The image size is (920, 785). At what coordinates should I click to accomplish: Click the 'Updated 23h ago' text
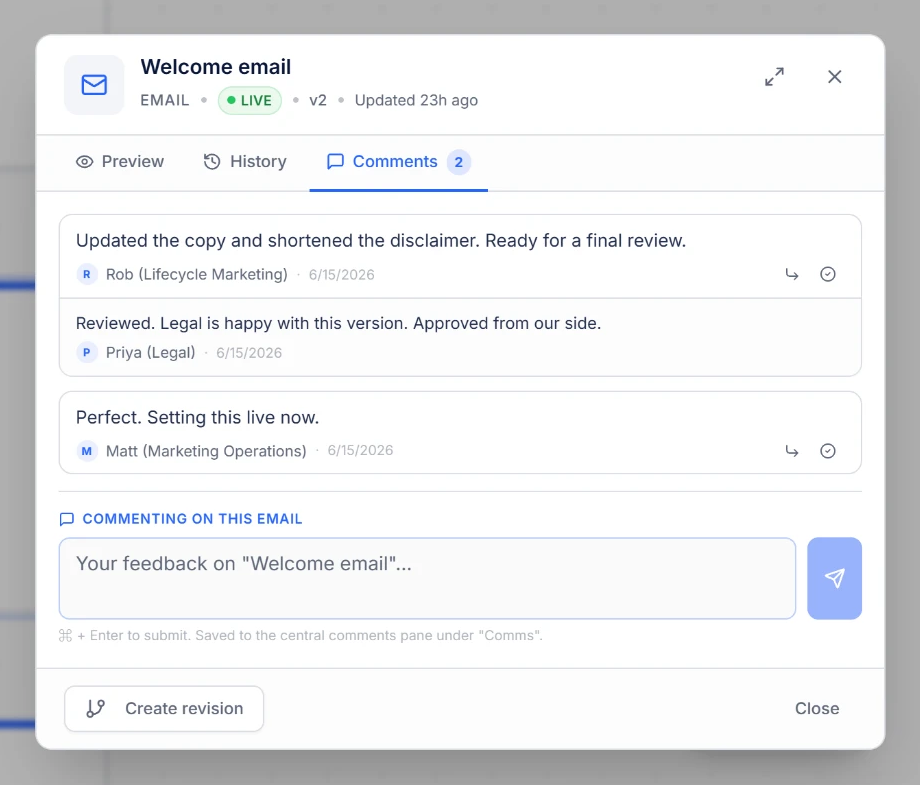tap(416, 100)
